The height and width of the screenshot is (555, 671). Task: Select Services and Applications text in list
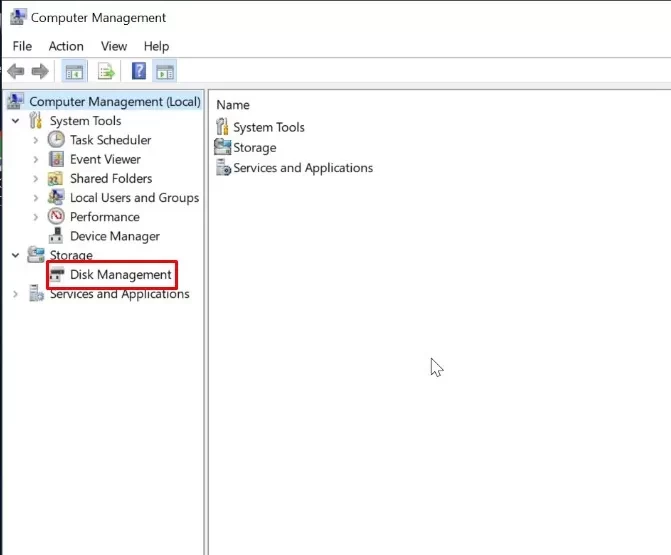[303, 168]
